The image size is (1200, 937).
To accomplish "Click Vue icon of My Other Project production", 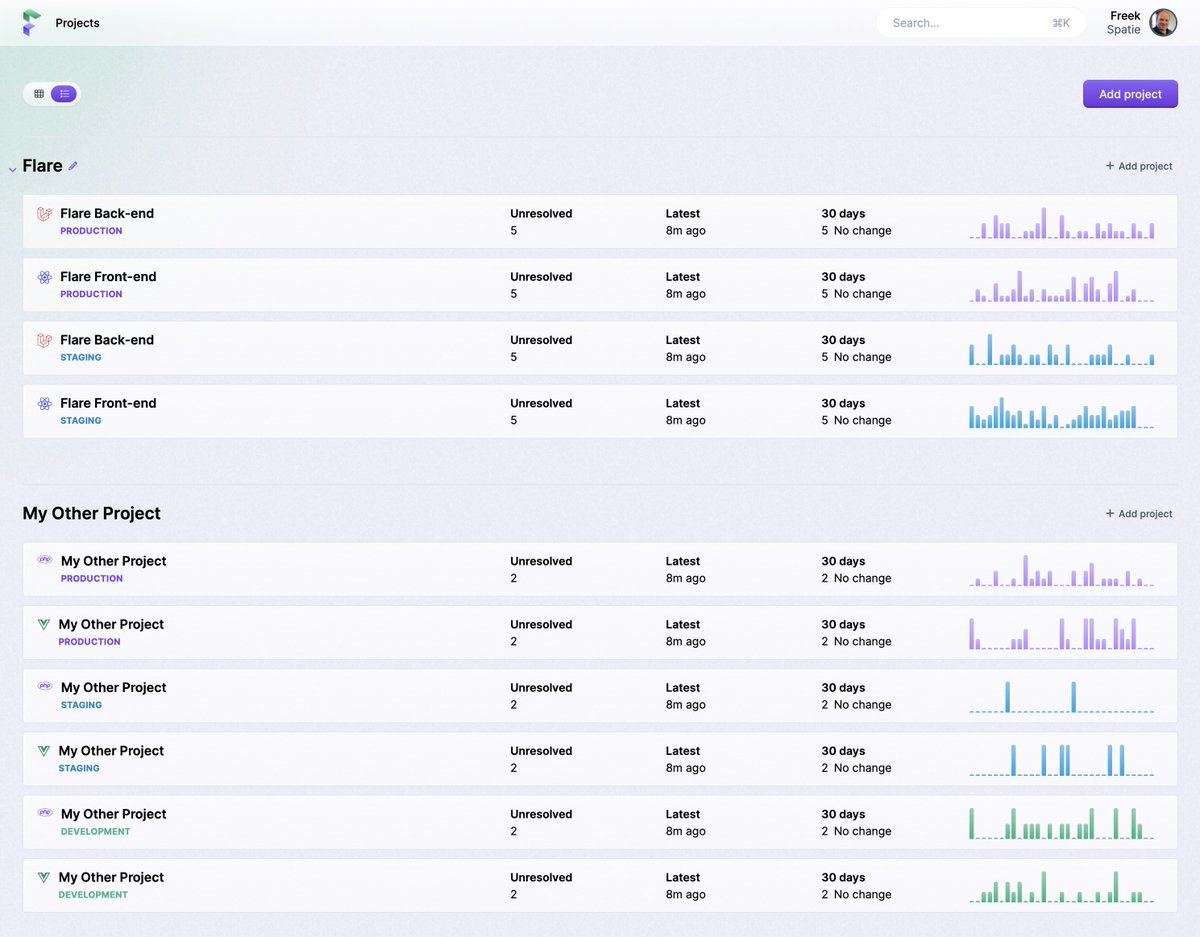I will point(44,624).
